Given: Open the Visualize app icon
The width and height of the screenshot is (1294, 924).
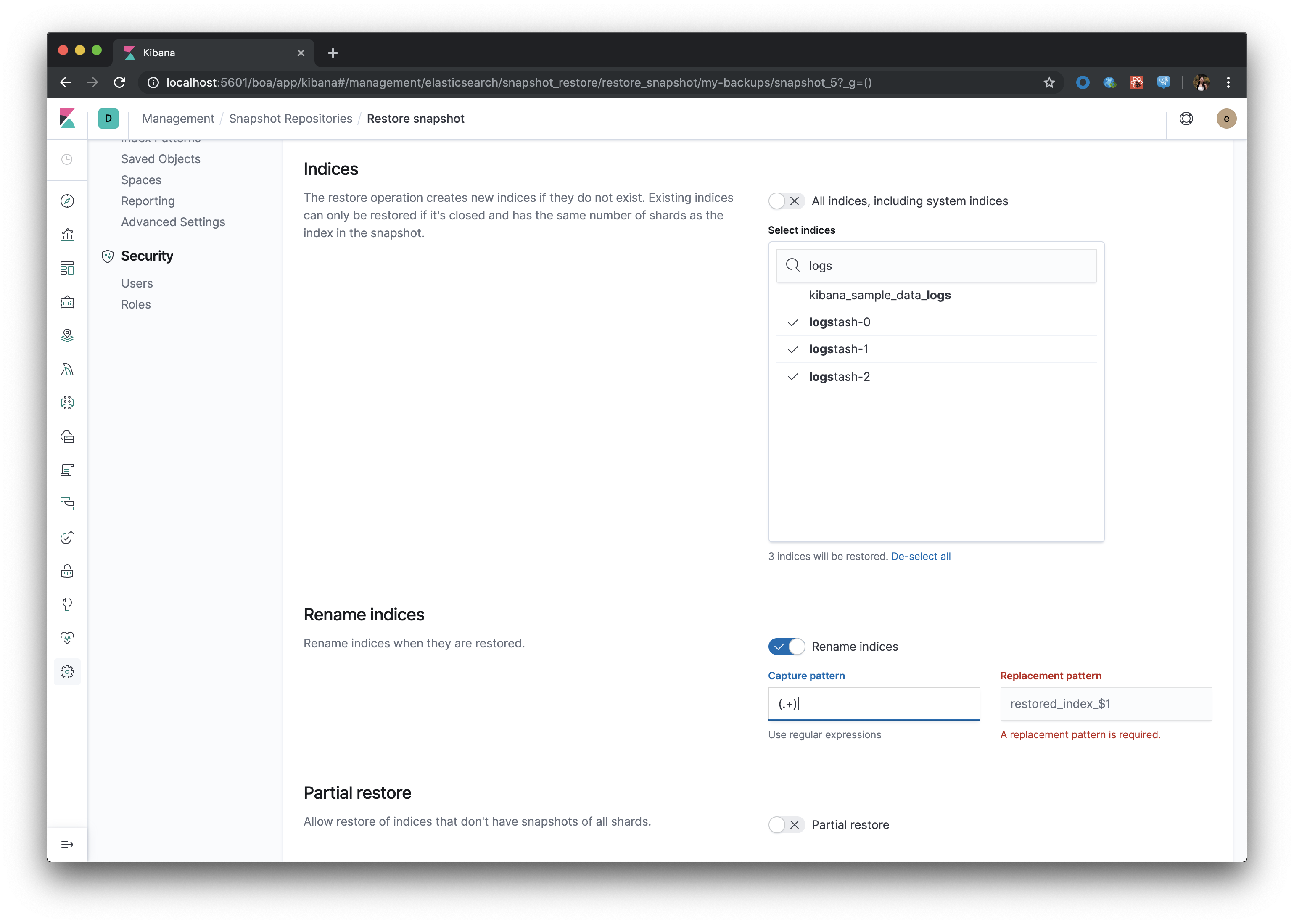Looking at the screenshot, I should [x=67, y=235].
